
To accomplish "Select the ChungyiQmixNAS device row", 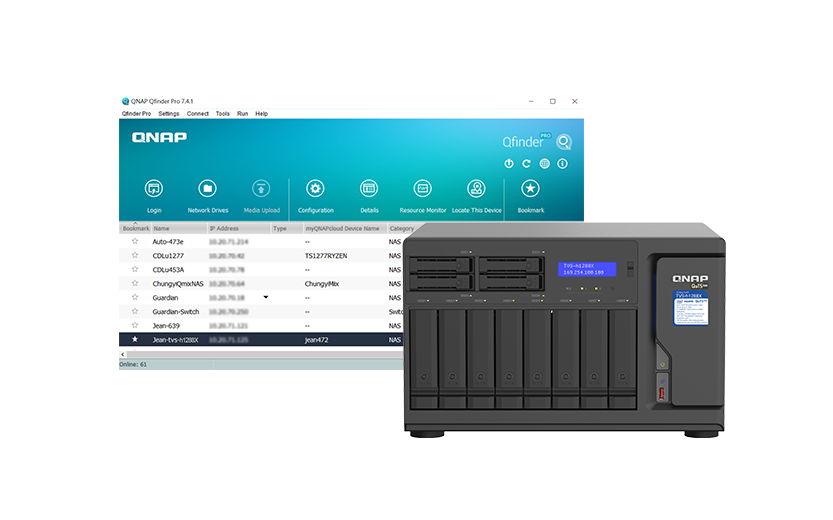I will (178, 284).
